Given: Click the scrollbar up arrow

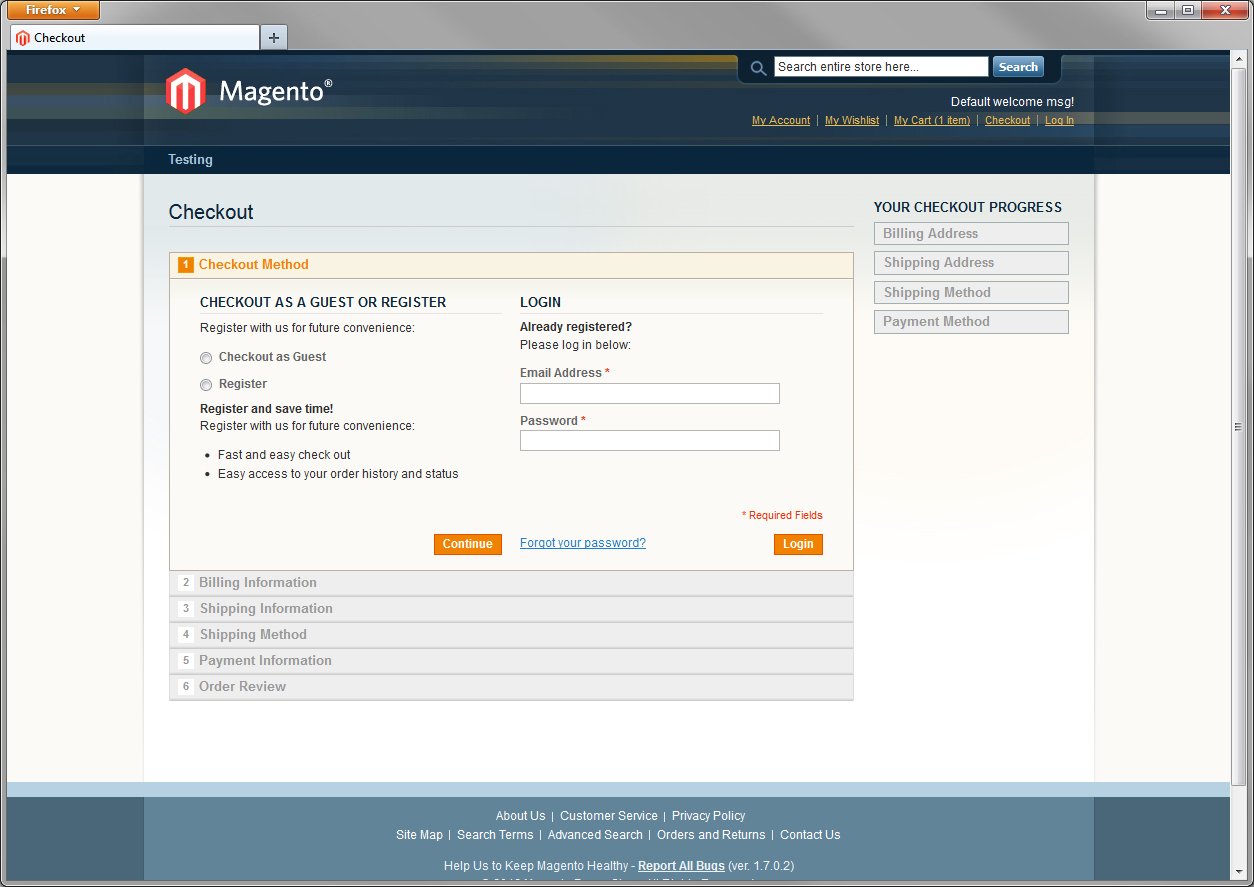Looking at the screenshot, I should (x=1239, y=60).
